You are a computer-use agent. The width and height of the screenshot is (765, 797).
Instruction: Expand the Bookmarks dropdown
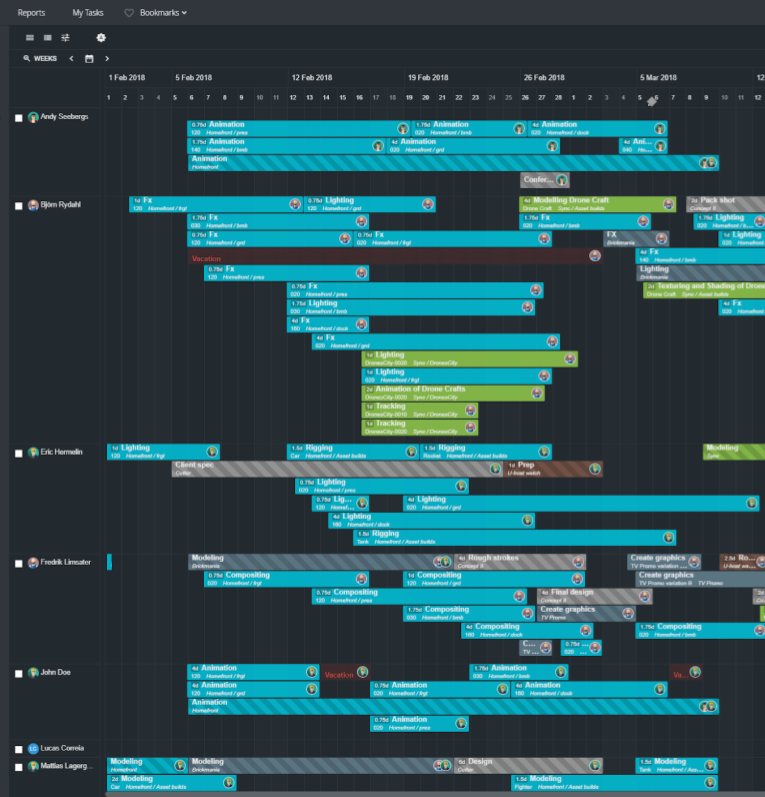click(x=163, y=13)
